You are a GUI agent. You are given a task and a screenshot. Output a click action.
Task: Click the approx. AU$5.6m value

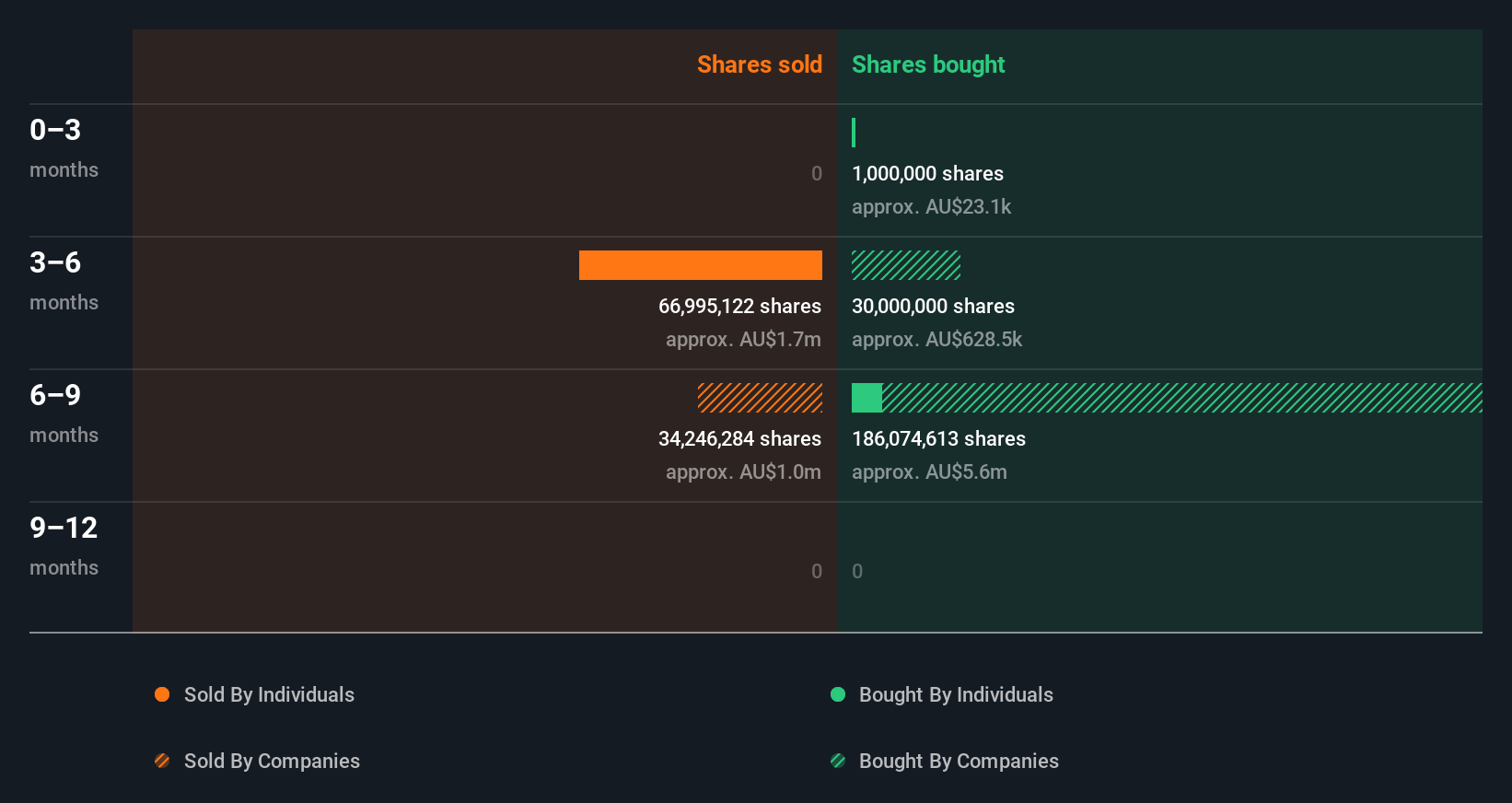[929, 471]
